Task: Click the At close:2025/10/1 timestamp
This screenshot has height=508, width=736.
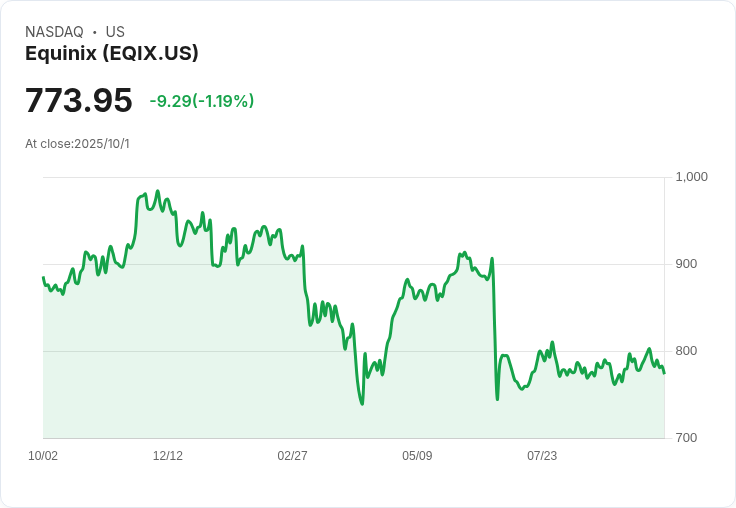Action: pos(77,144)
